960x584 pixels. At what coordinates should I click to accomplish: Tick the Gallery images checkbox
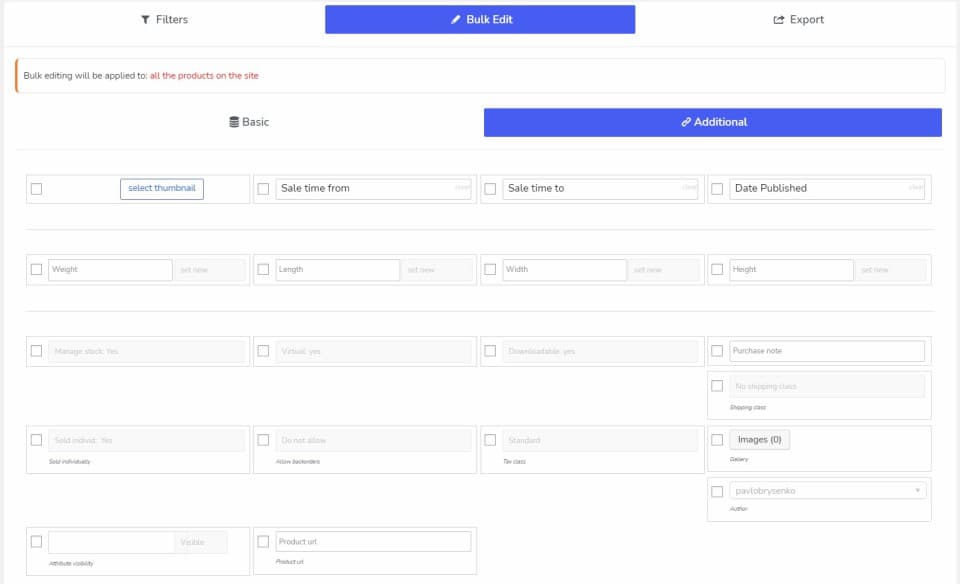click(717, 440)
